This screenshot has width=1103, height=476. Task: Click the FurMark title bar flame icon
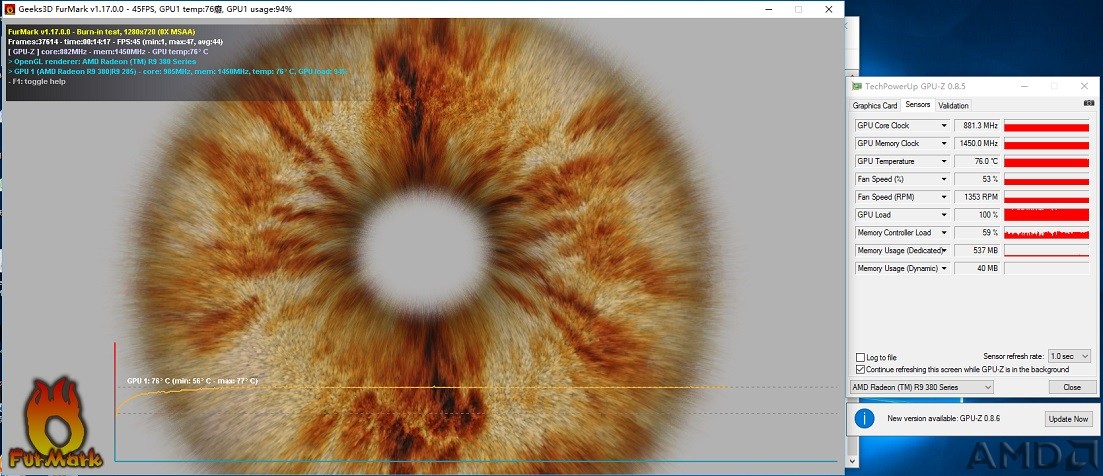tap(8, 9)
